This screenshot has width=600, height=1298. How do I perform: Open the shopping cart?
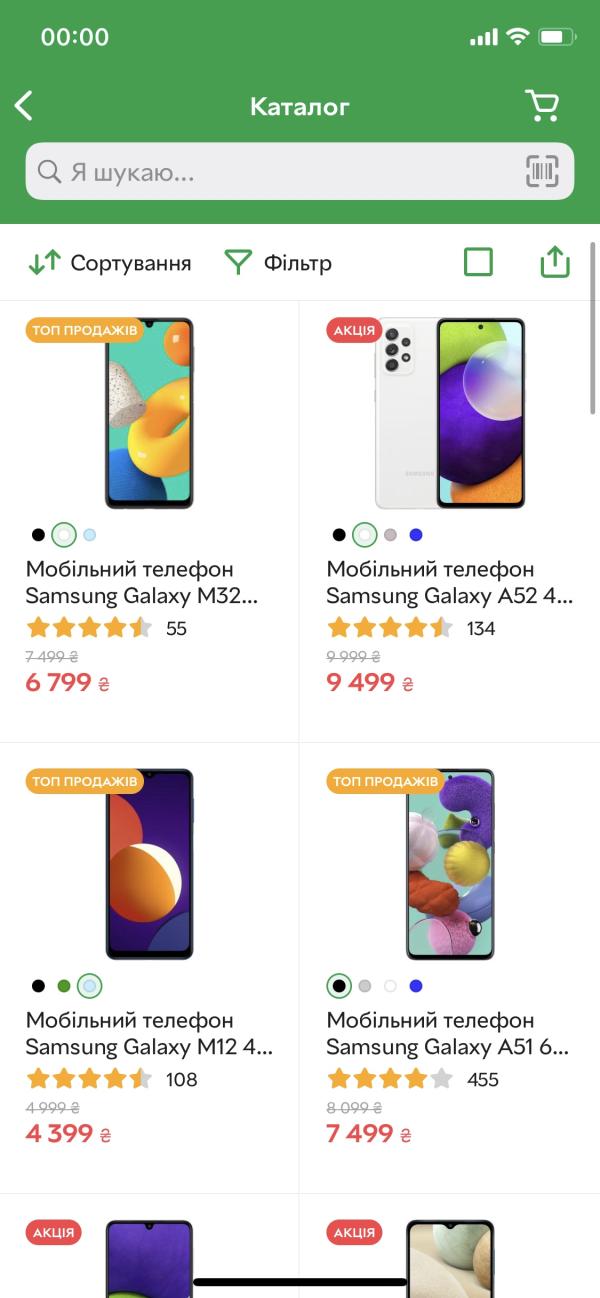[x=542, y=106]
